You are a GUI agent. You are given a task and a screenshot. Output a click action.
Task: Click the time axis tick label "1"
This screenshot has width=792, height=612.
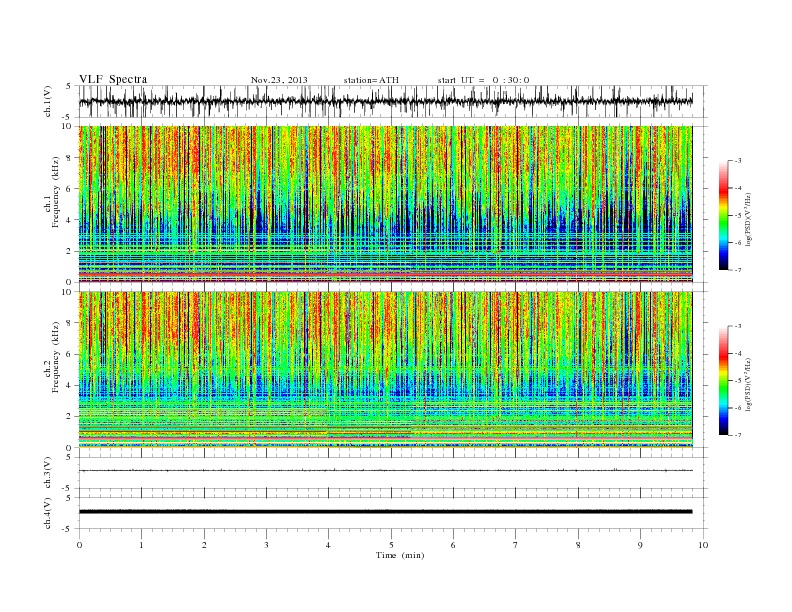pyautogui.click(x=141, y=545)
